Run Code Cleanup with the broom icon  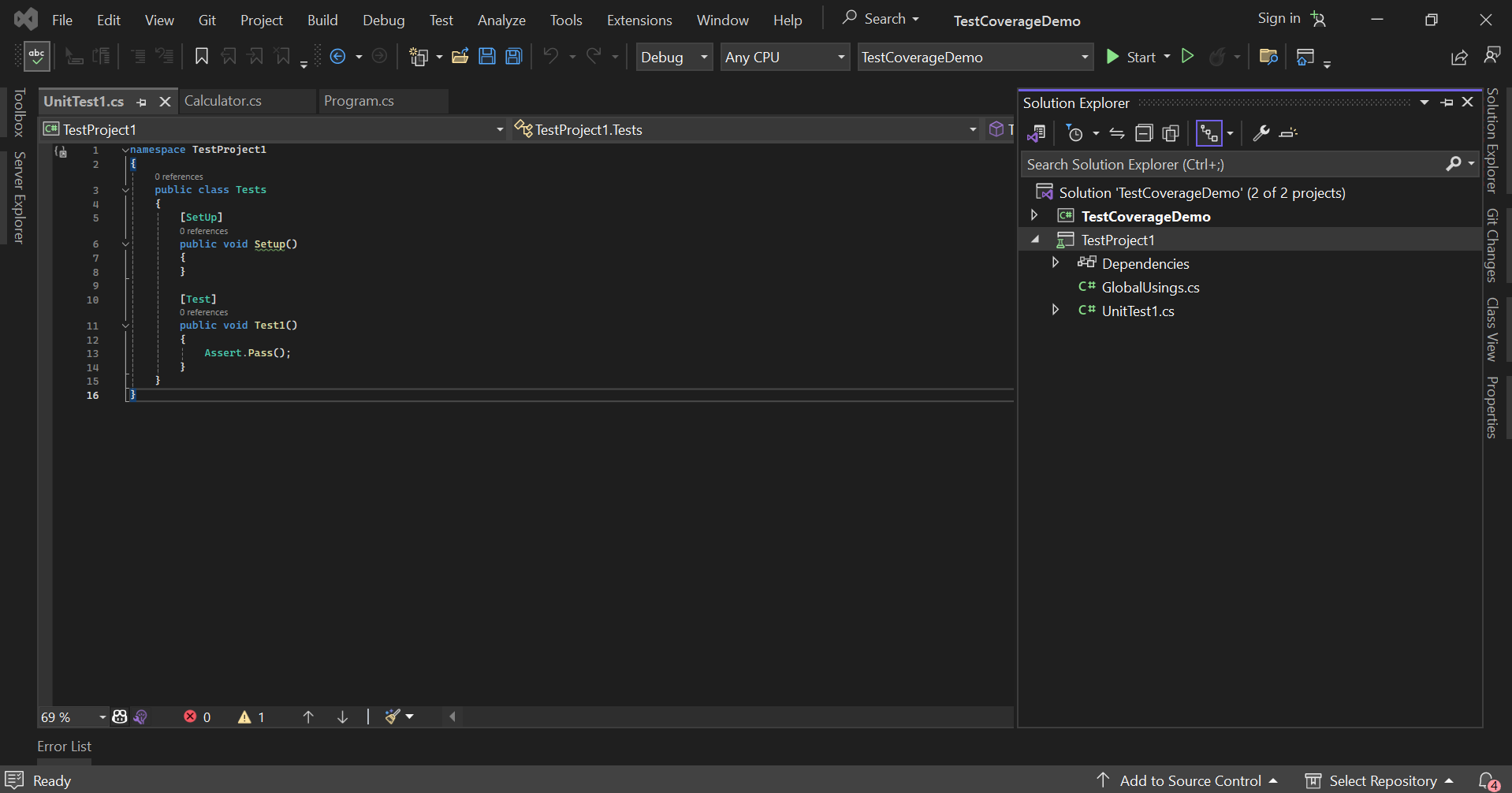(x=393, y=716)
